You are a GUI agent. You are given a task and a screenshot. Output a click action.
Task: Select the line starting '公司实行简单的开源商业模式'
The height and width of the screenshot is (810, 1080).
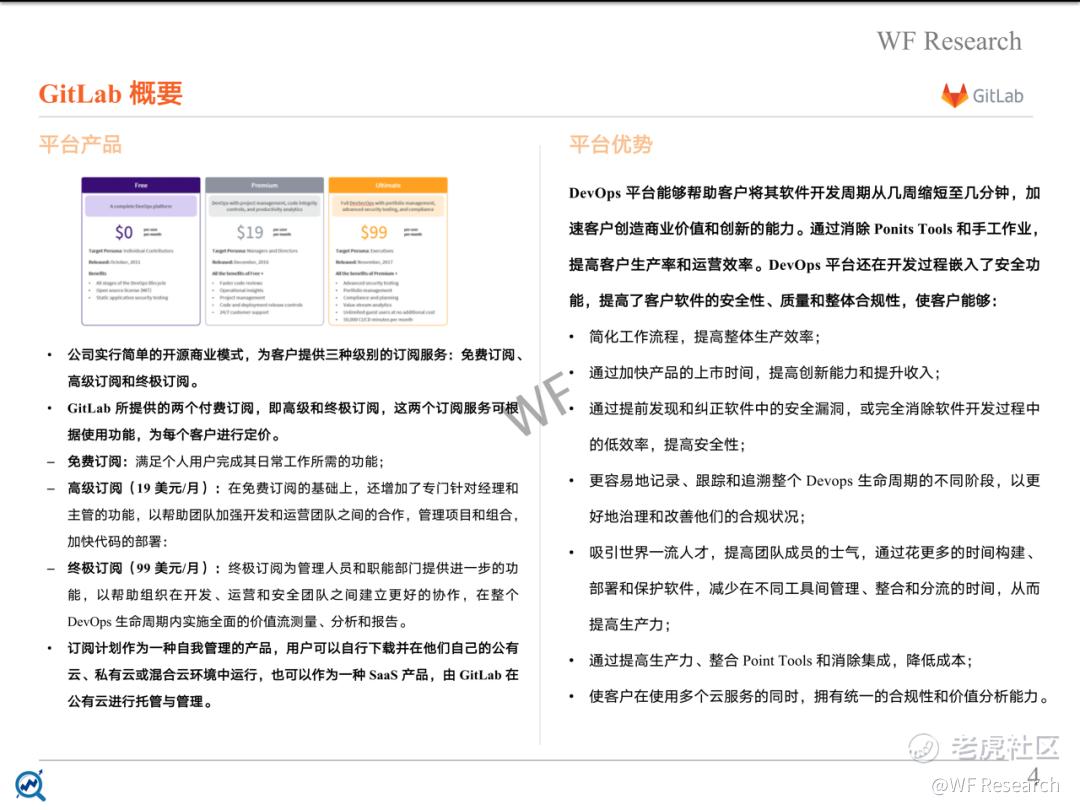[x=298, y=355]
